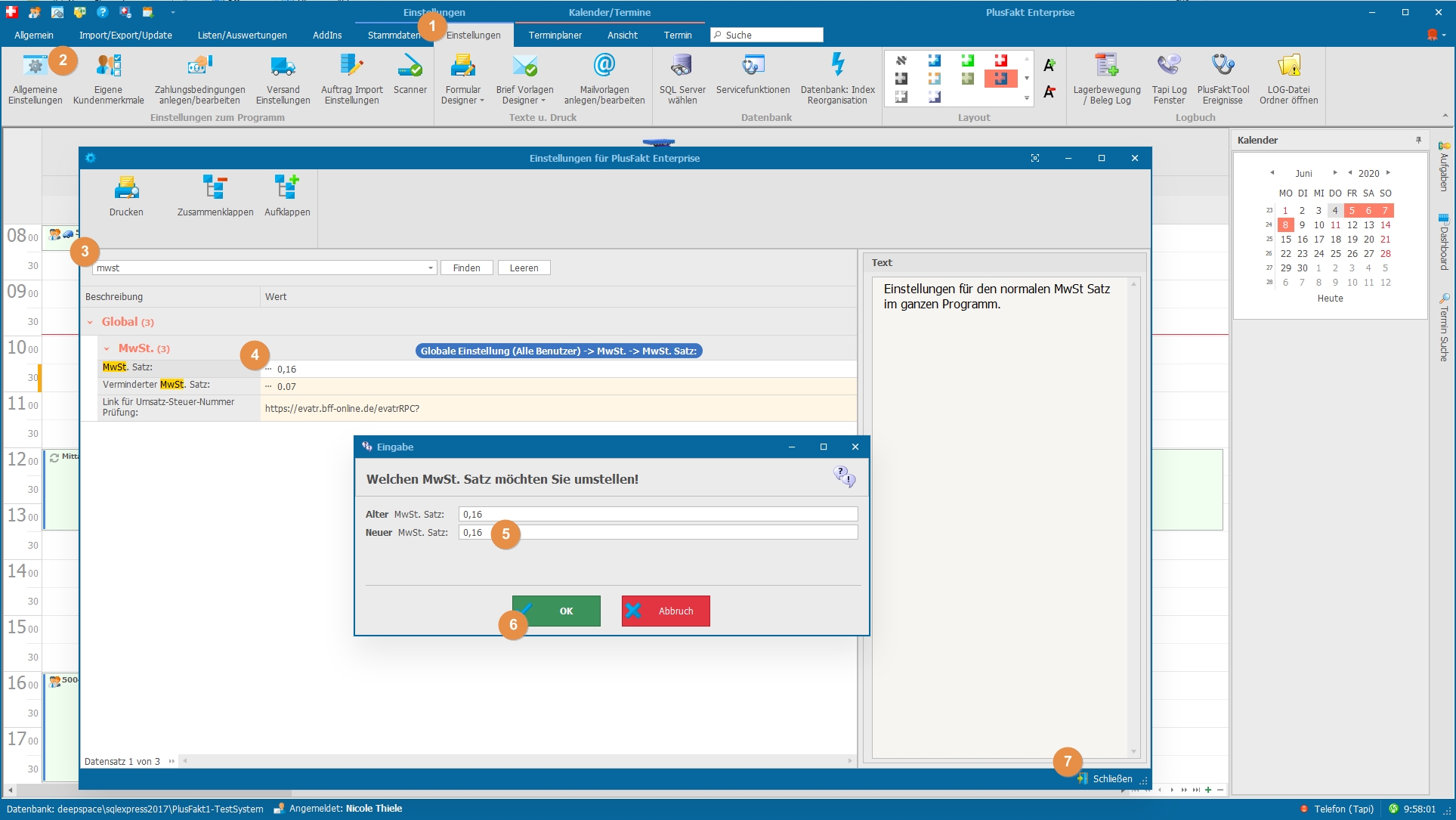This screenshot has height=820, width=1456.
Task: Open the mwst search combo dropdown arrow
Action: (x=430, y=268)
